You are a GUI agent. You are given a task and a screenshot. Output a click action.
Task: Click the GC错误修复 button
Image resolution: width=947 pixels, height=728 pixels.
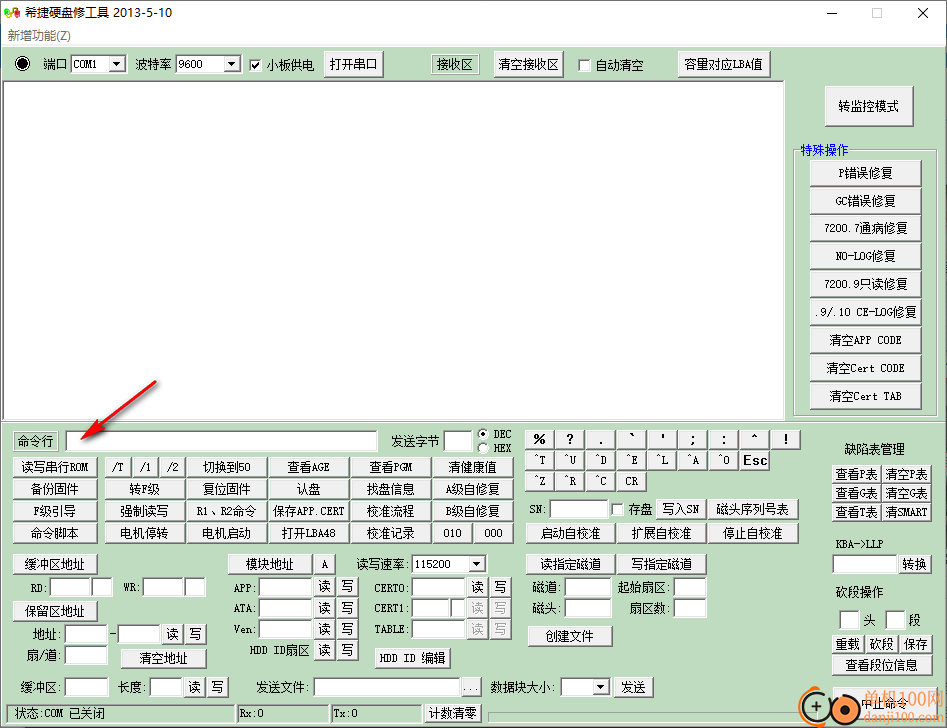[x=865, y=201]
